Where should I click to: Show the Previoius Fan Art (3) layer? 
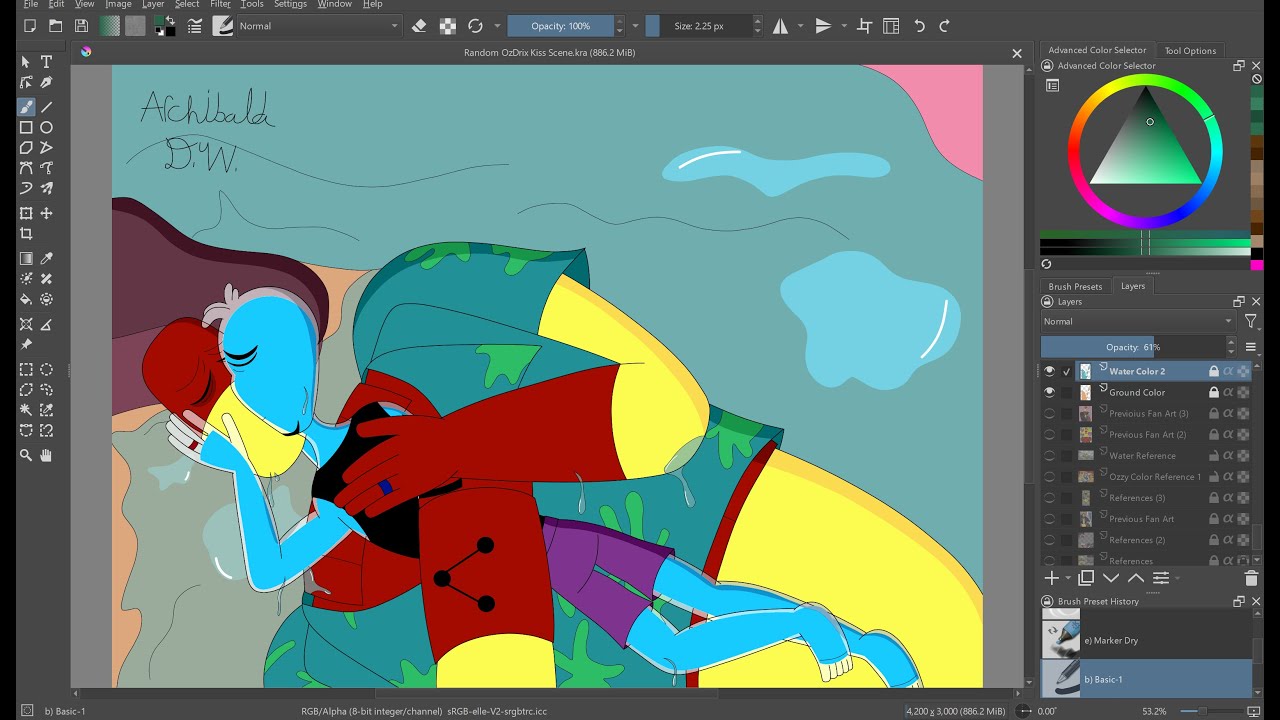(1049, 413)
